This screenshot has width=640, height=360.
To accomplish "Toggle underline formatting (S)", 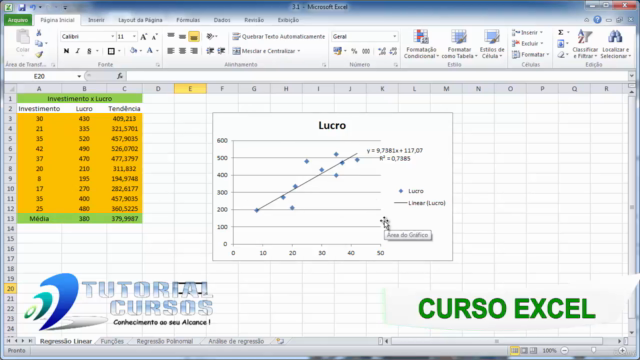I will [x=89, y=51].
